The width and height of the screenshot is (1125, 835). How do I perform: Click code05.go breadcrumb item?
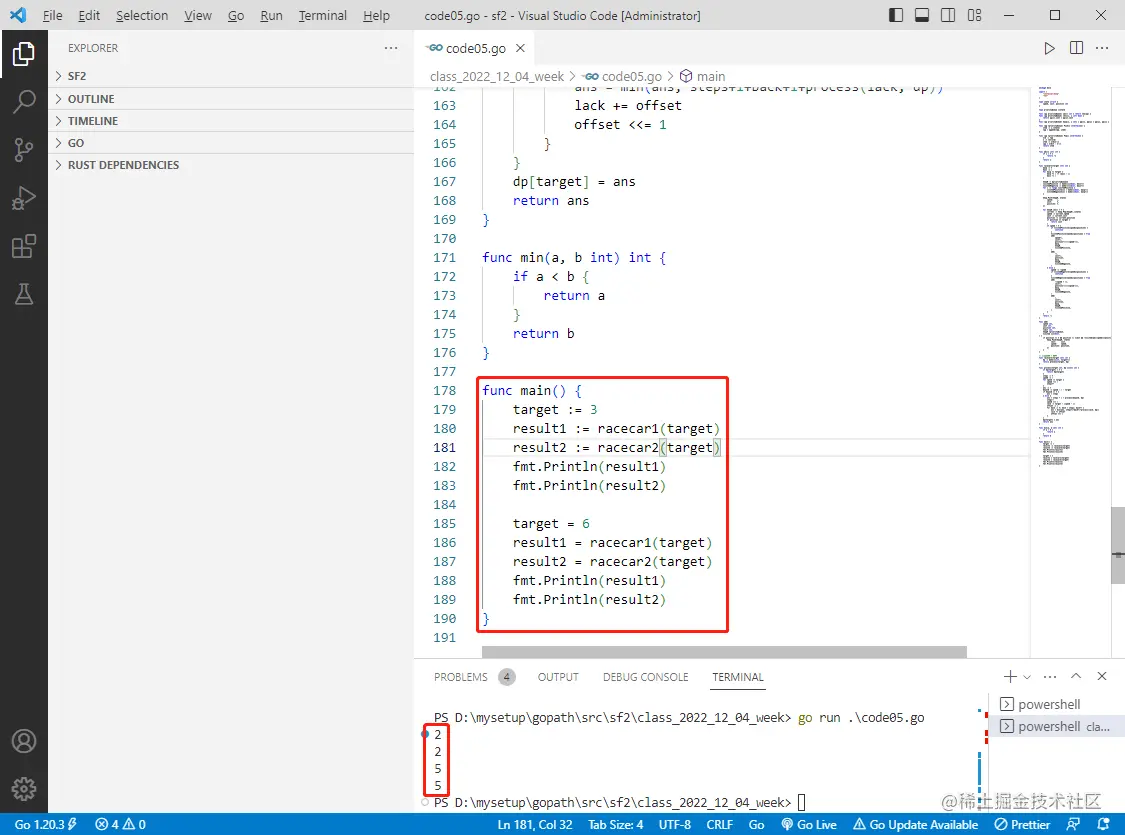click(x=623, y=76)
